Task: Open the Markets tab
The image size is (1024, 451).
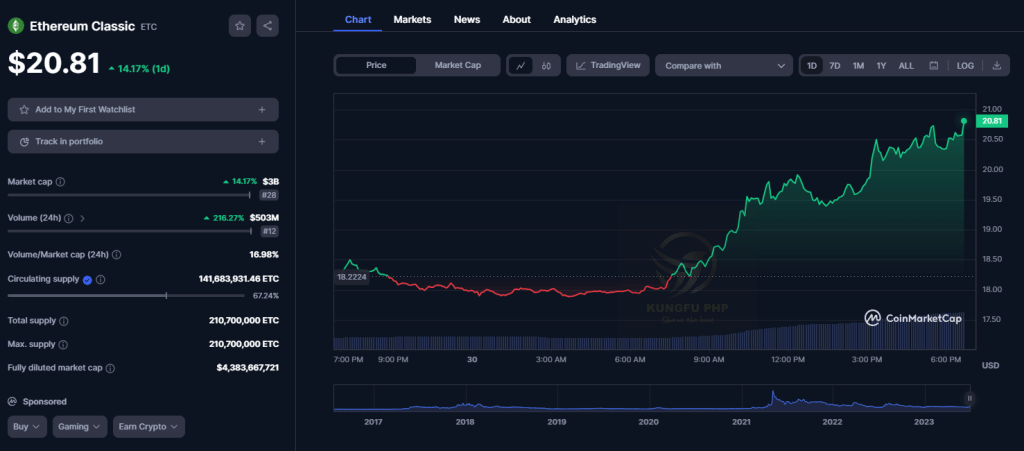Action: (x=412, y=20)
